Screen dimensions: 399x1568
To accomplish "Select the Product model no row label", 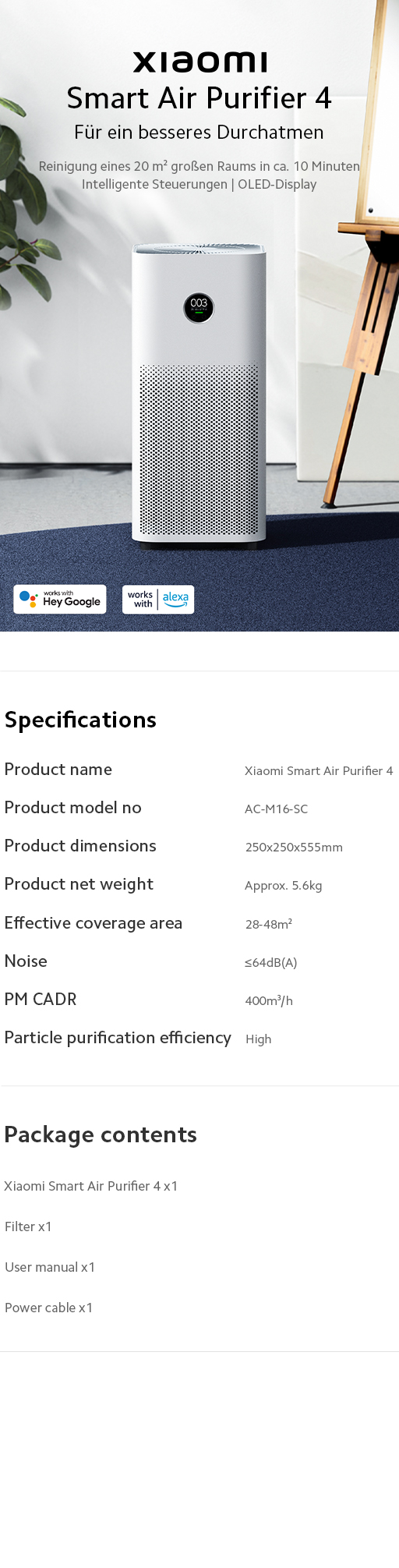I will (x=73, y=808).
